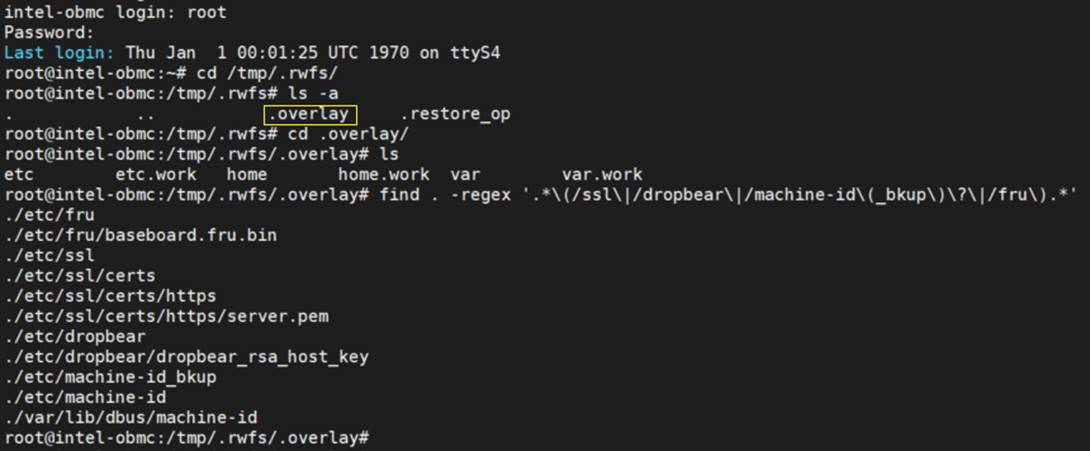Image resolution: width=1090 pixels, height=451 pixels.
Task: Click the highlighted .overlay directory entry
Action: click(x=313, y=114)
